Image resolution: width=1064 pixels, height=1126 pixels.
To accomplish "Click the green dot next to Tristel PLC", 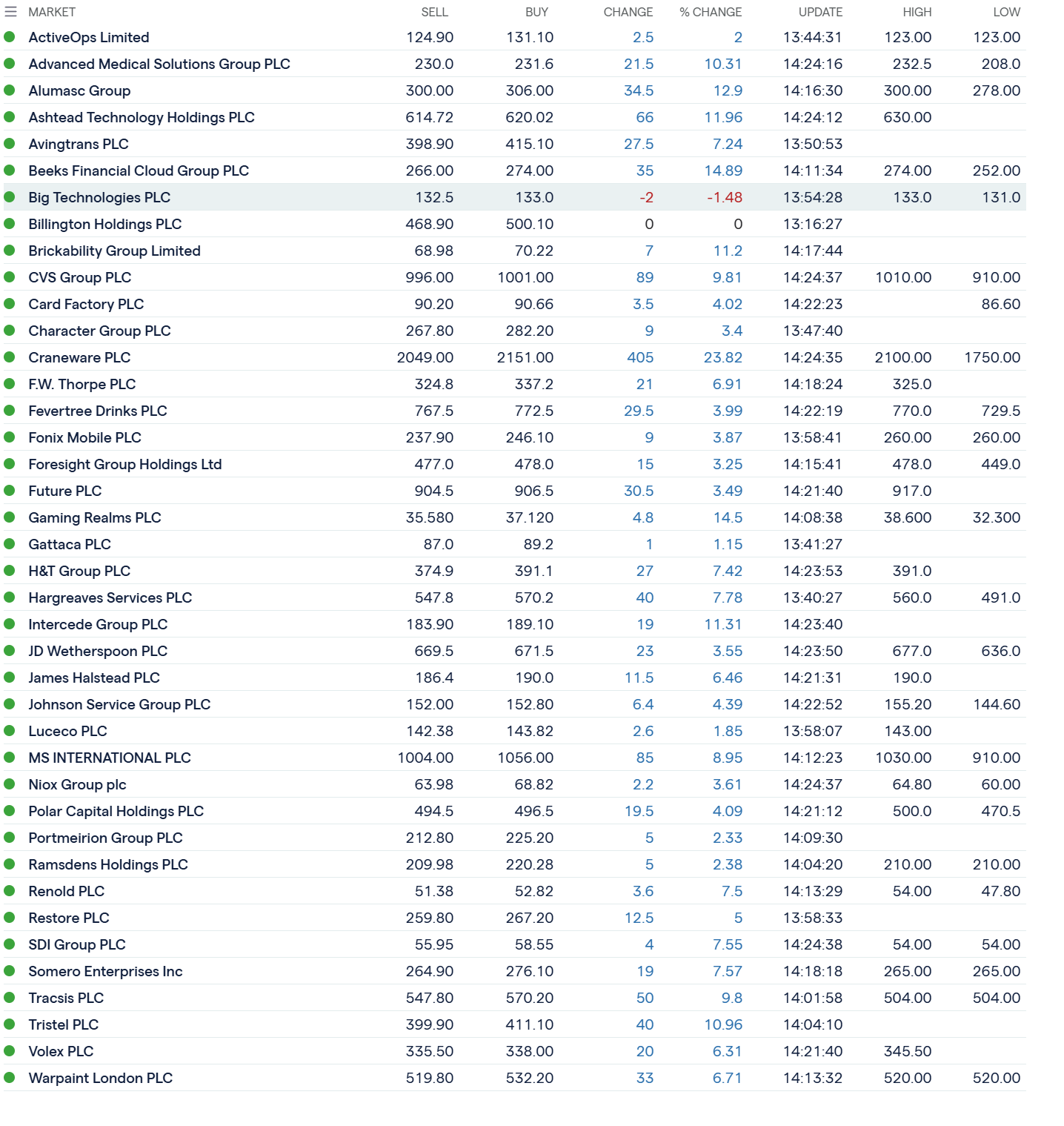I will (x=10, y=1024).
